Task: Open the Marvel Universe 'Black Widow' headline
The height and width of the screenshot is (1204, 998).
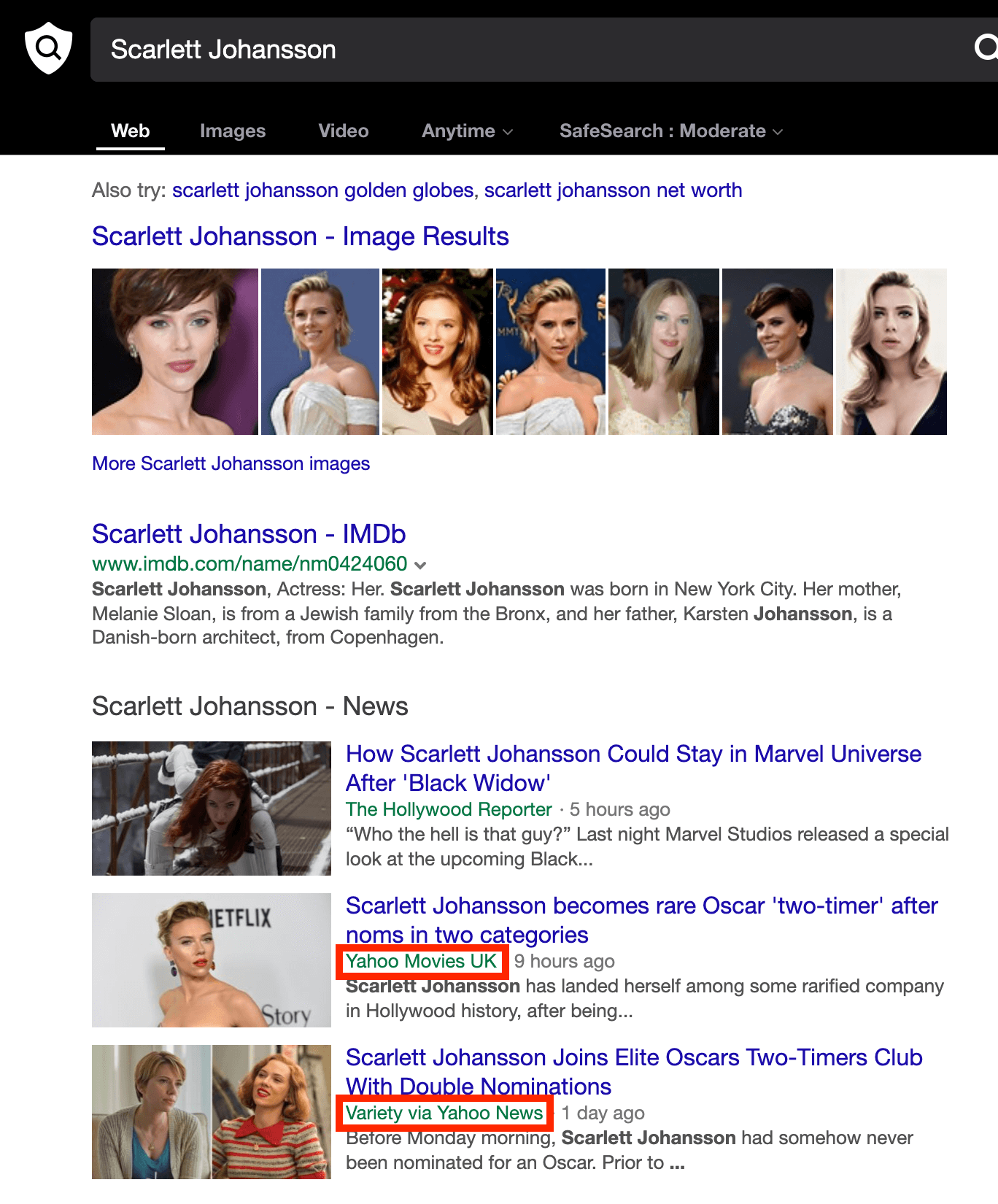Action: pyautogui.click(x=633, y=768)
